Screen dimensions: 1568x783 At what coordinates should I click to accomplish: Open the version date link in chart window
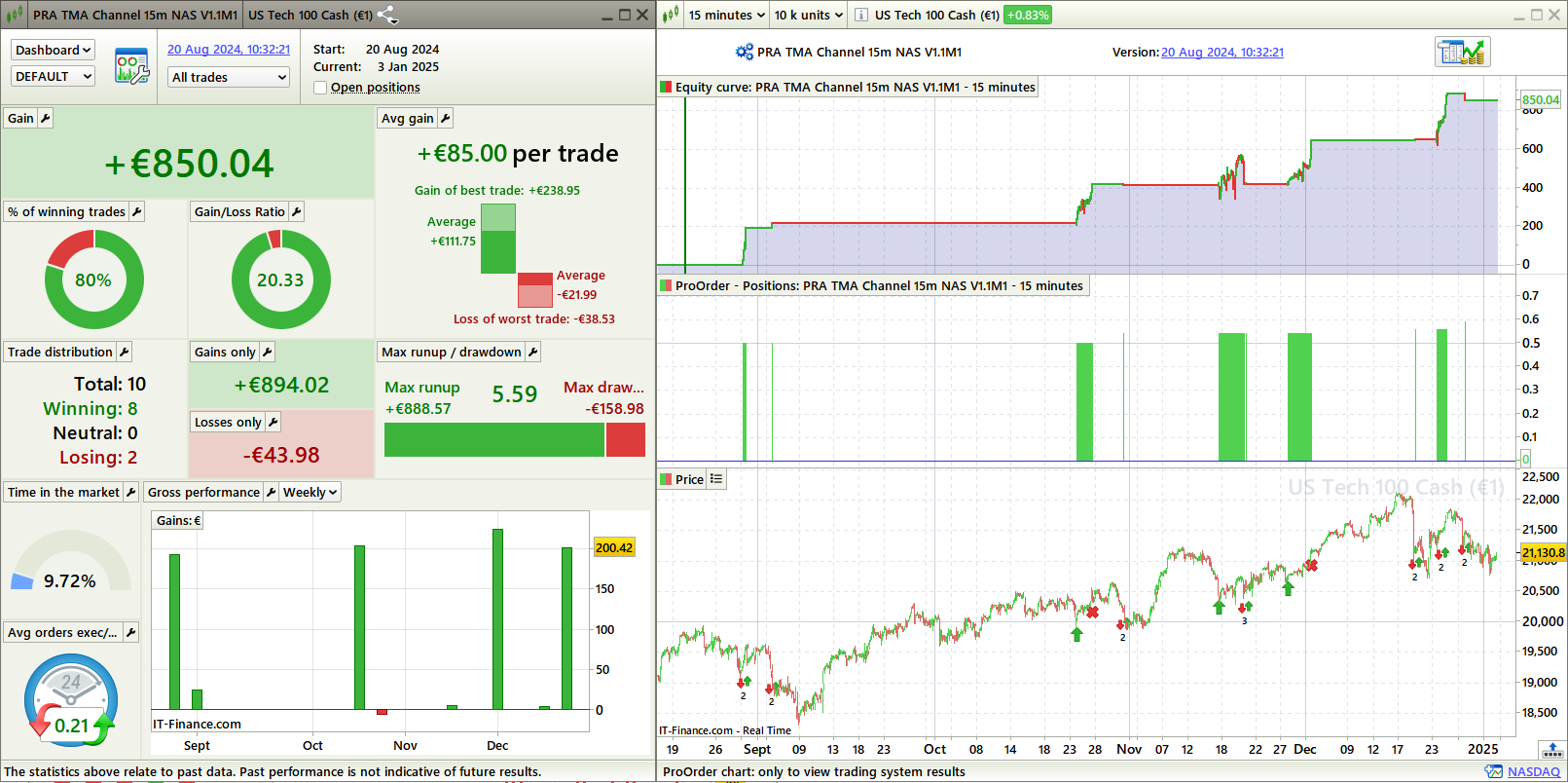[1222, 52]
